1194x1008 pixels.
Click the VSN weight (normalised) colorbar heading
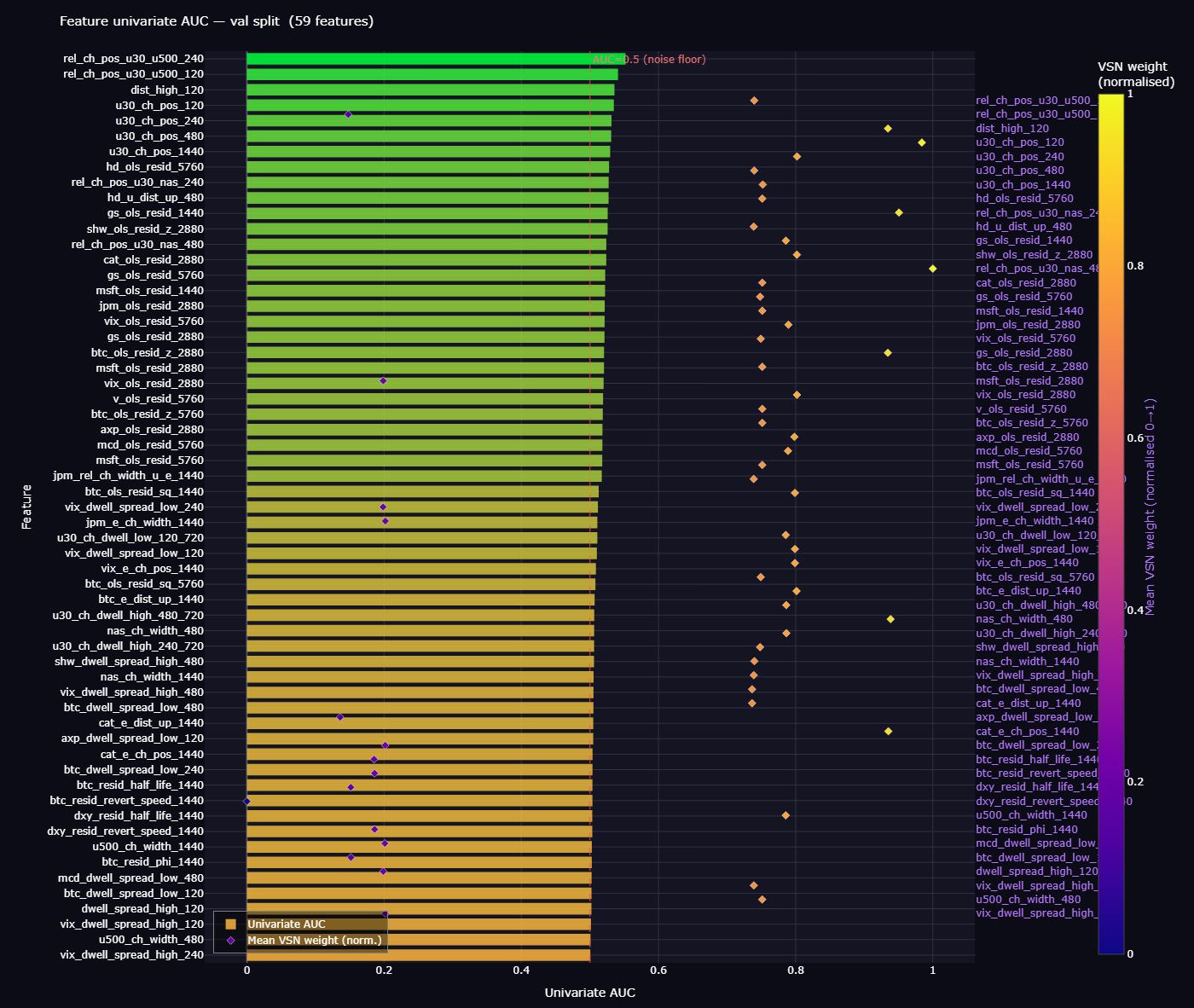click(1133, 73)
